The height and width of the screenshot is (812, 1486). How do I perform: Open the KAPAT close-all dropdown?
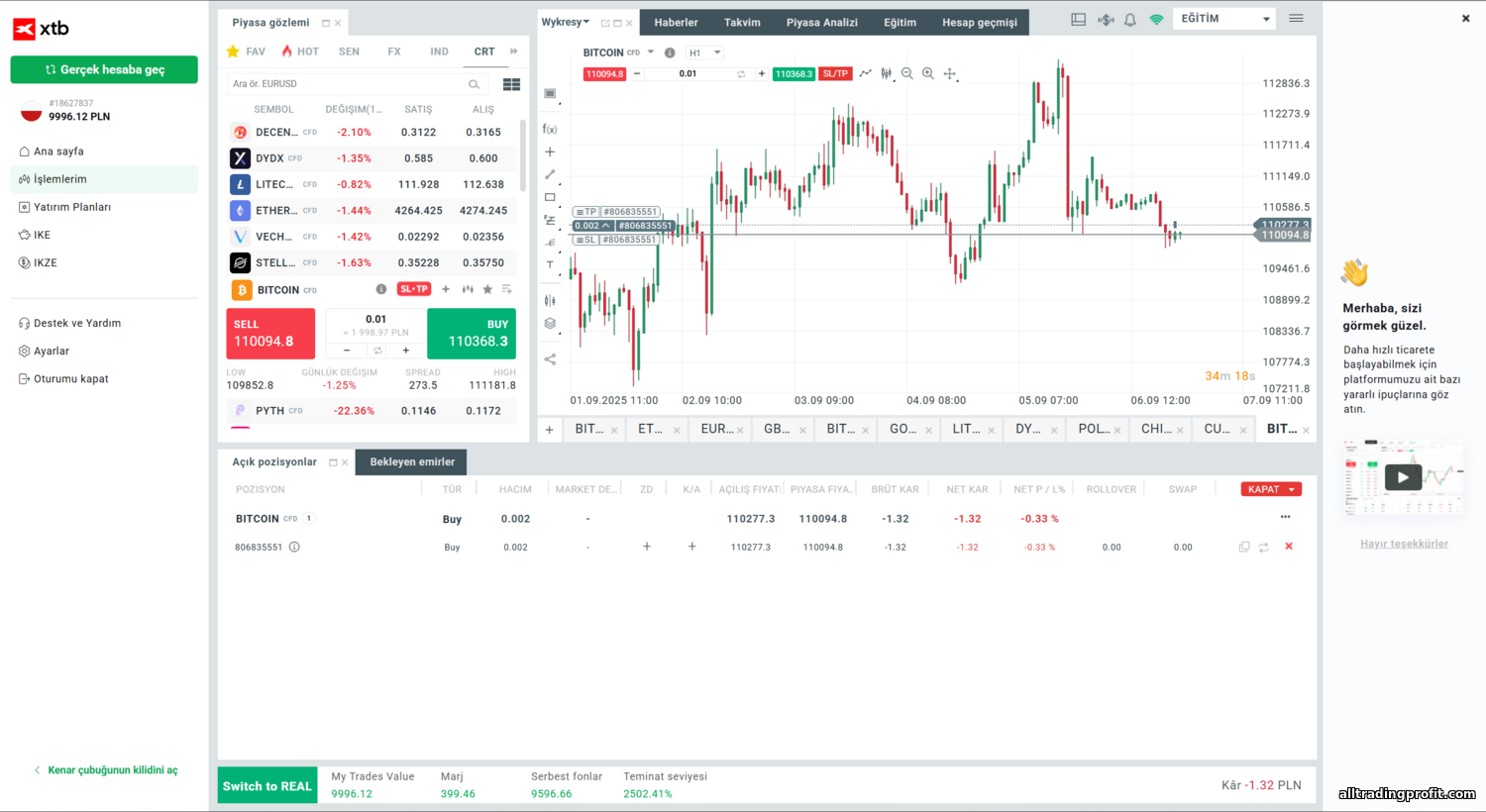[x=1271, y=489]
